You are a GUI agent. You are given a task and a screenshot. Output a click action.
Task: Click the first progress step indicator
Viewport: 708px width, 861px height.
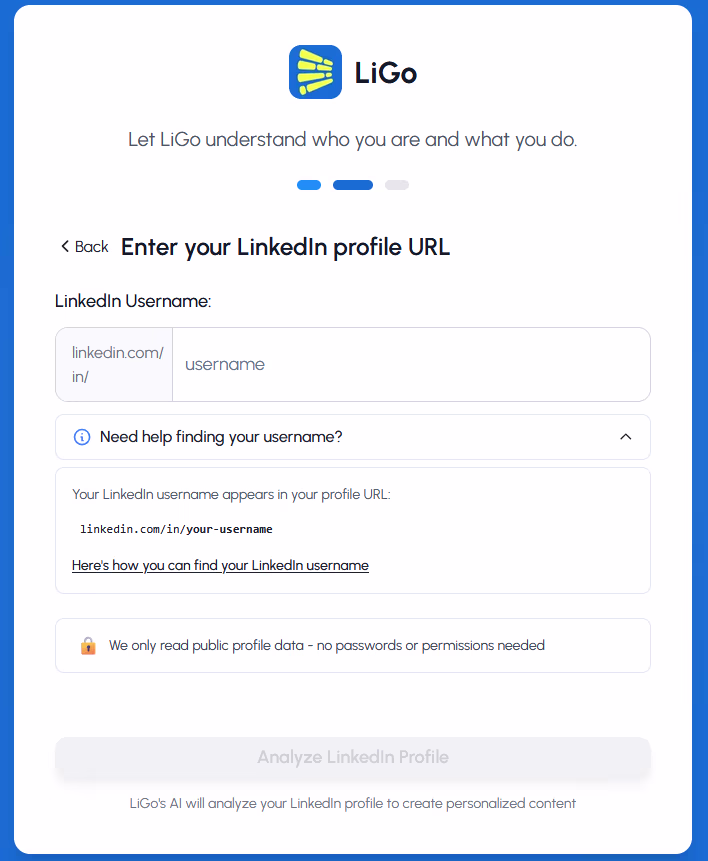pos(308,184)
